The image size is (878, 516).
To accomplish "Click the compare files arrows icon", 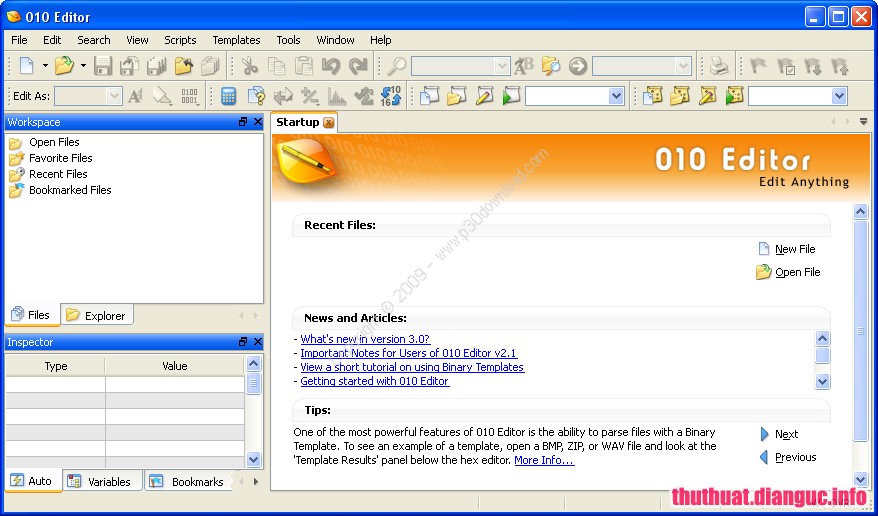I will coord(283,96).
